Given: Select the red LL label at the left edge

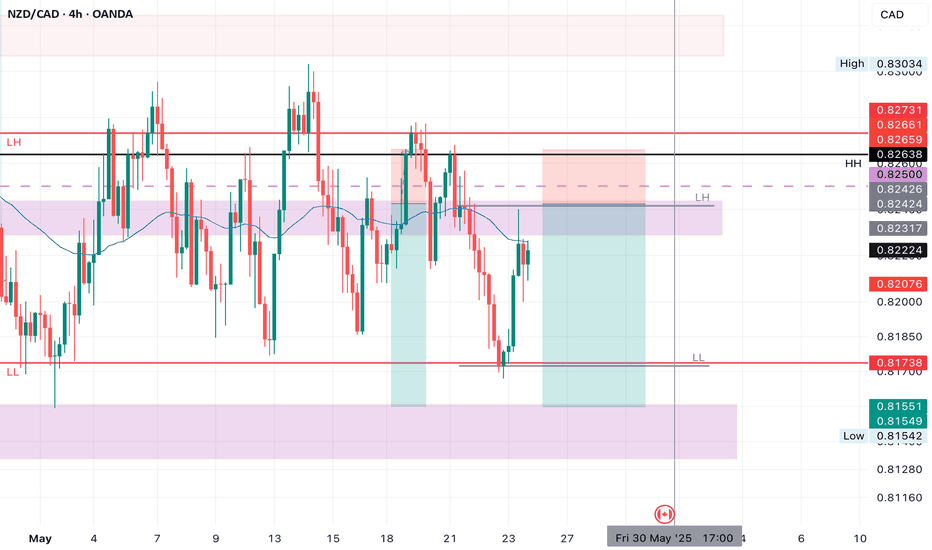Looking at the screenshot, I should click(12, 372).
